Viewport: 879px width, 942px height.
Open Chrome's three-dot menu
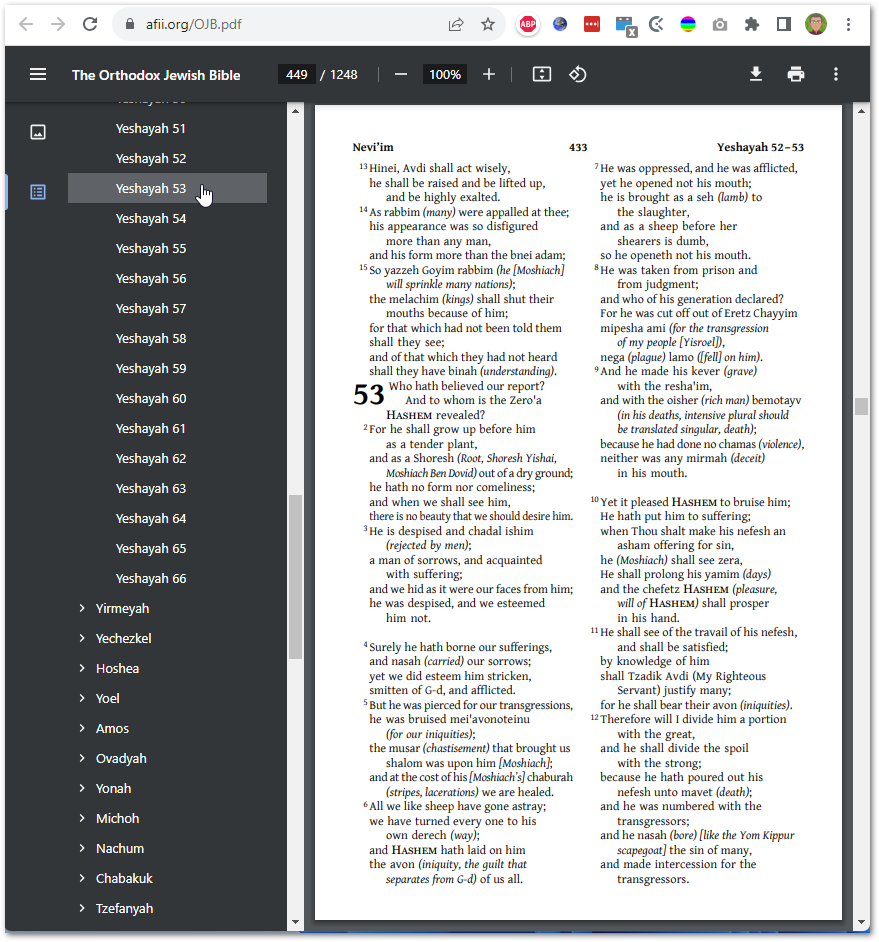click(848, 24)
